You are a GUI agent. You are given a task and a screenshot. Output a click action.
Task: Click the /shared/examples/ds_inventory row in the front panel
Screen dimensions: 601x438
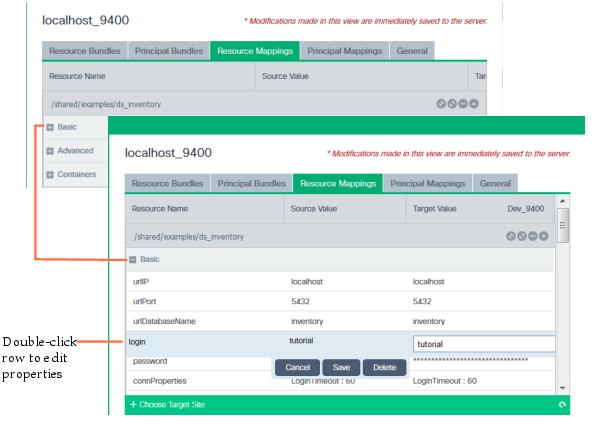click(340, 236)
